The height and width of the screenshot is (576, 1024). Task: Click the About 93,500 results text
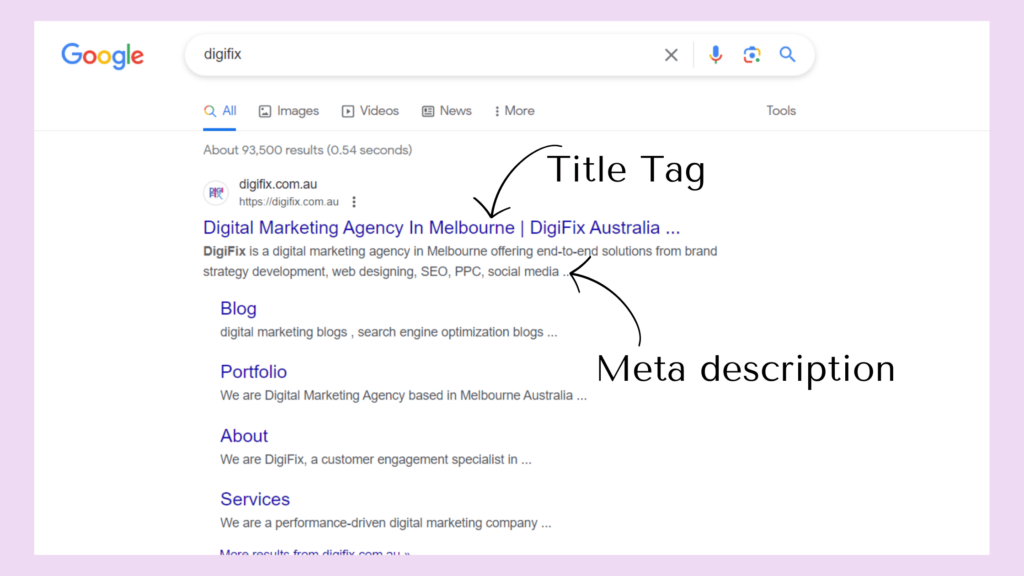click(x=308, y=150)
